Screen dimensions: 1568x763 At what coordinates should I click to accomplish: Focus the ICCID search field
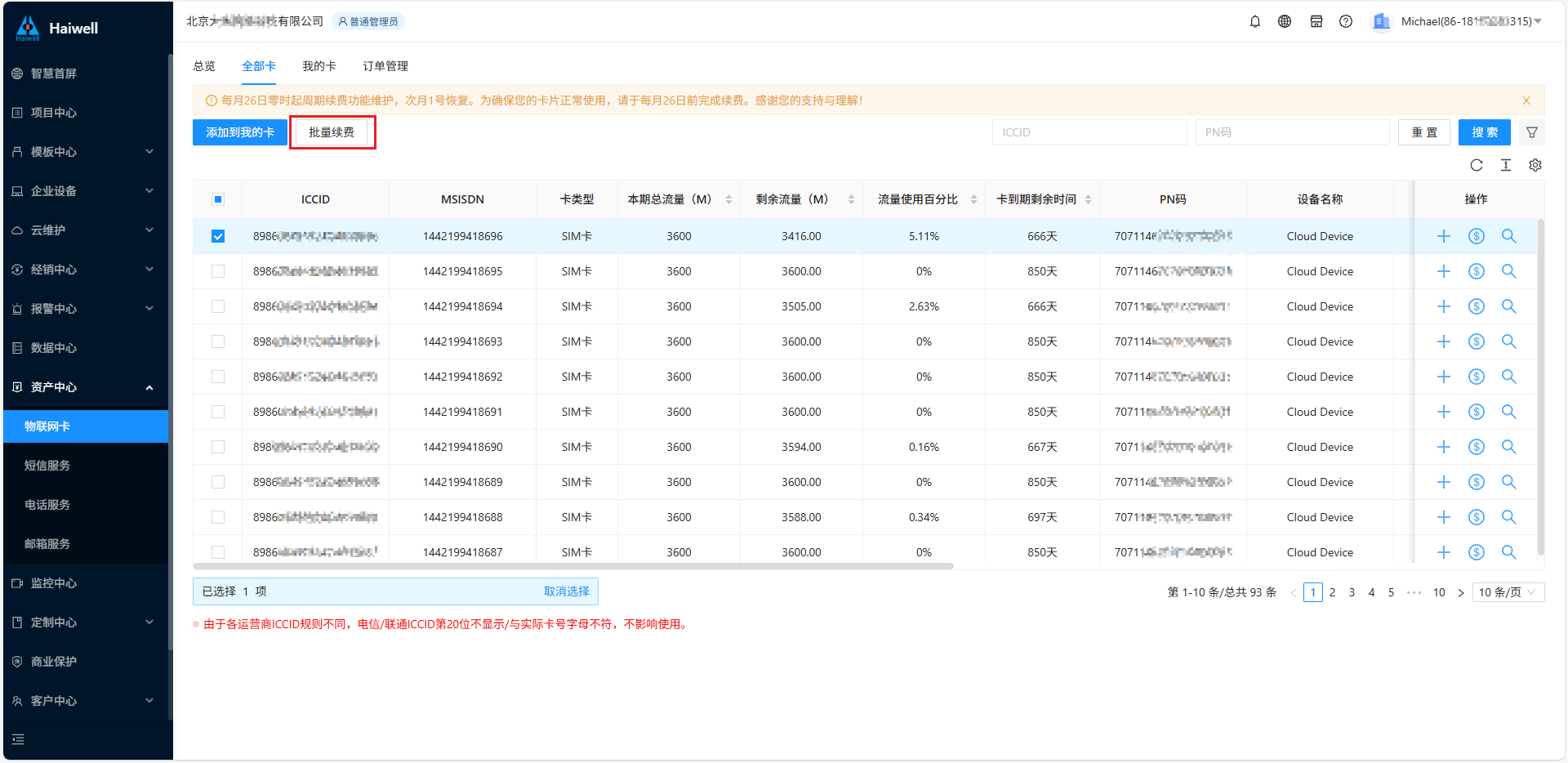coord(1089,132)
